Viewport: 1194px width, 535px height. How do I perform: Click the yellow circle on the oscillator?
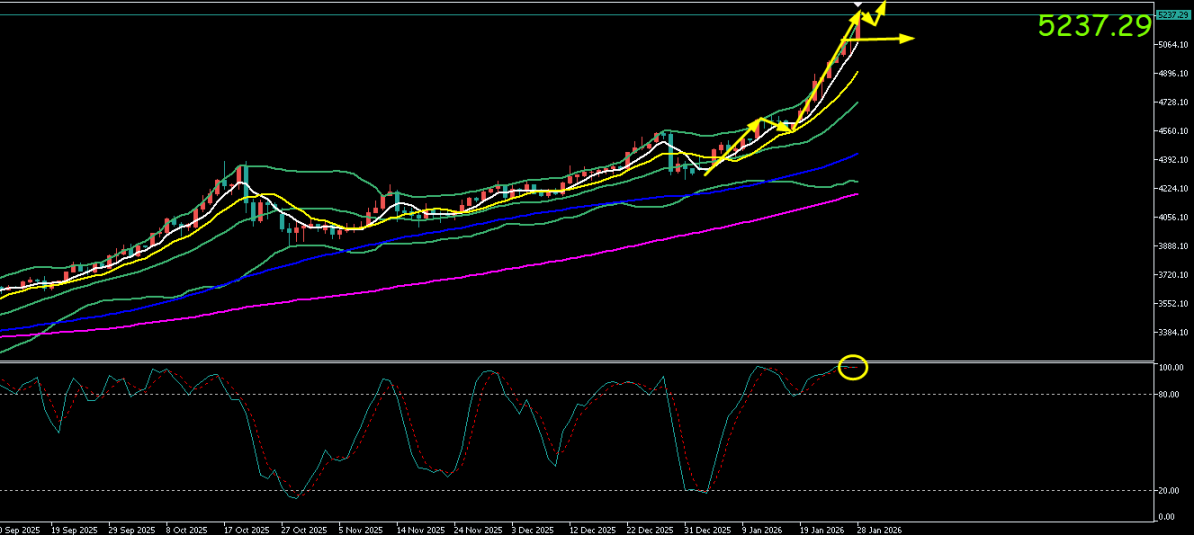click(x=852, y=367)
